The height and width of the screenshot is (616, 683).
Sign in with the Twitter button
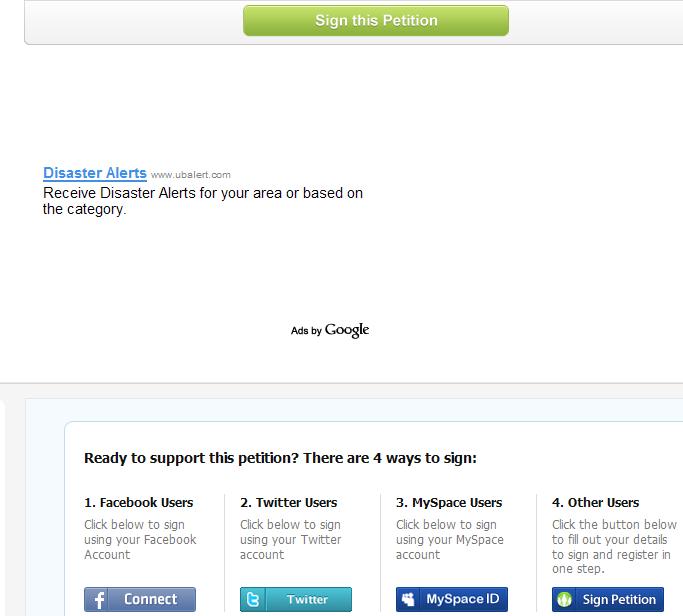tap(296, 599)
